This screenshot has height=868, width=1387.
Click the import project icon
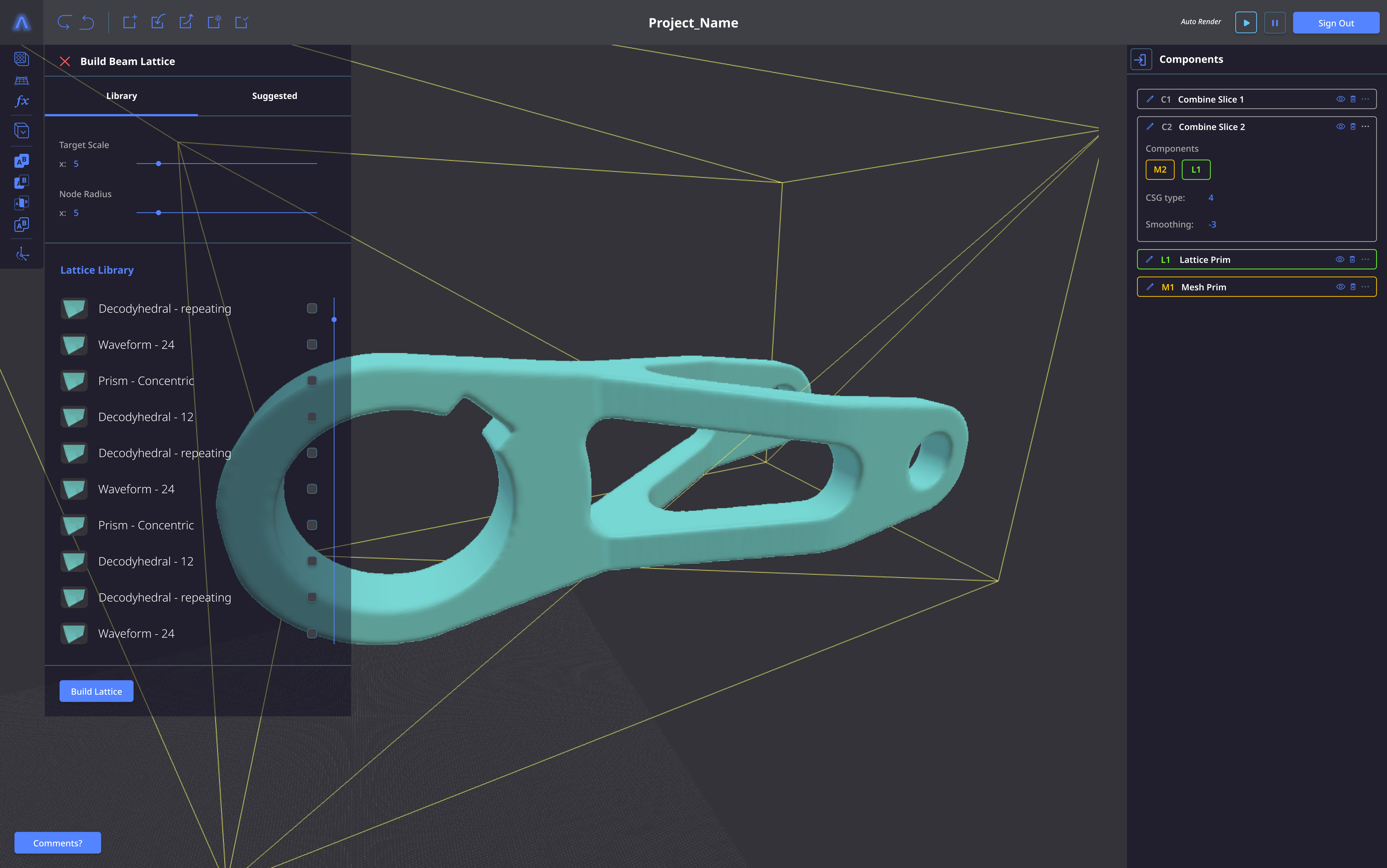click(158, 22)
